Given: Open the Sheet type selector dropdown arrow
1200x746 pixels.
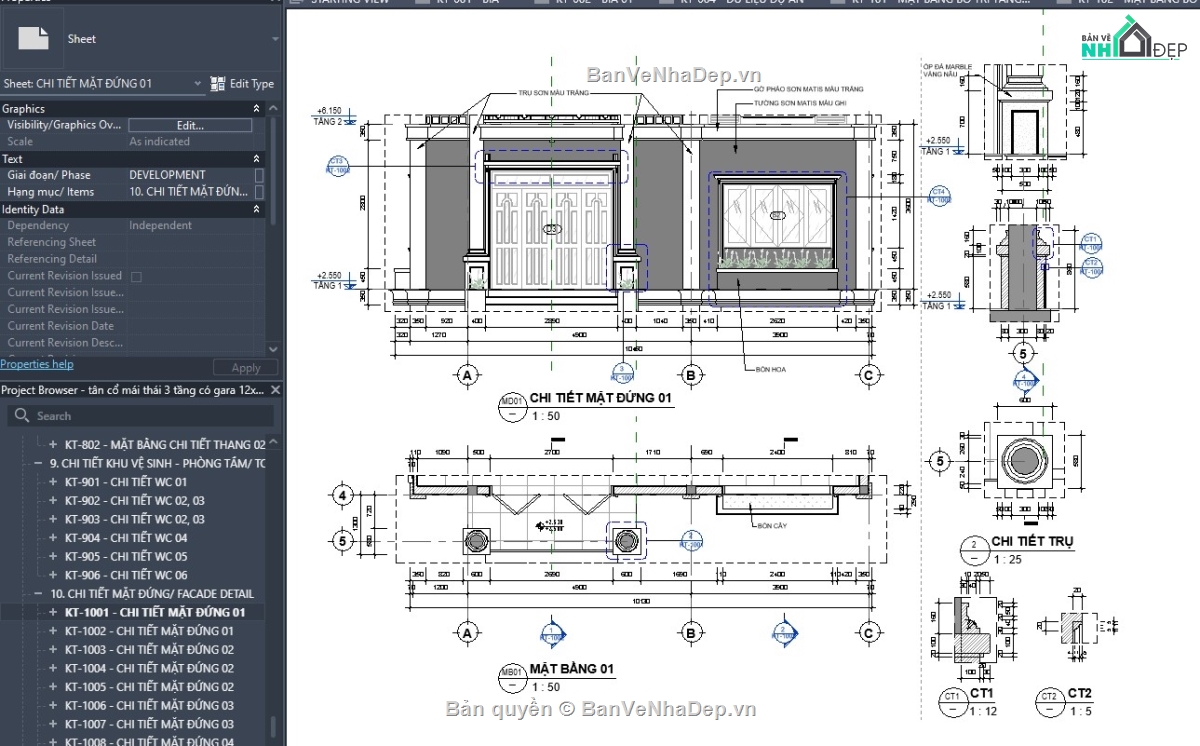Looking at the screenshot, I should coord(275,39).
